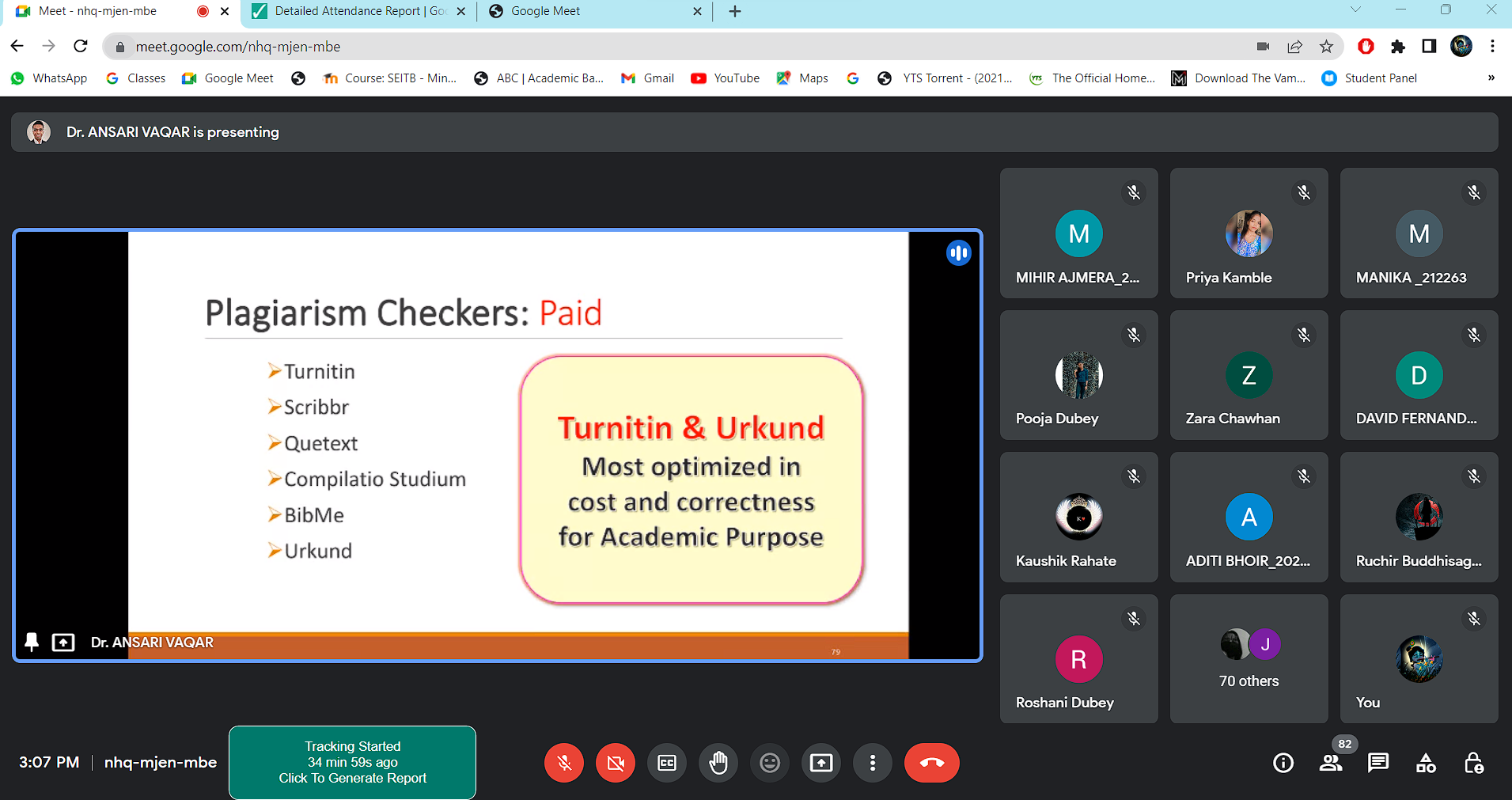Click the presenter avatar in the presenting banner
This screenshot has width=1512, height=800.
point(39,131)
